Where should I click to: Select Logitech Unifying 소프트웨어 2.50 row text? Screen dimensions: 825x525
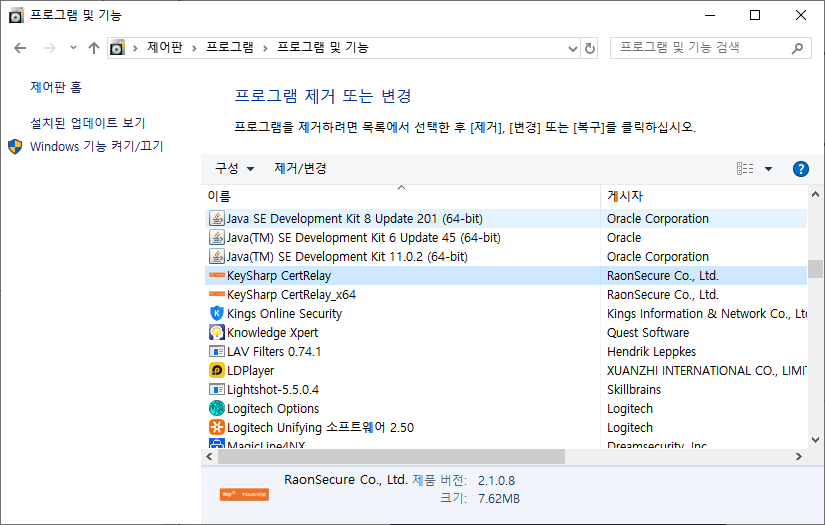pyautogui.click(x=320, y=427)
